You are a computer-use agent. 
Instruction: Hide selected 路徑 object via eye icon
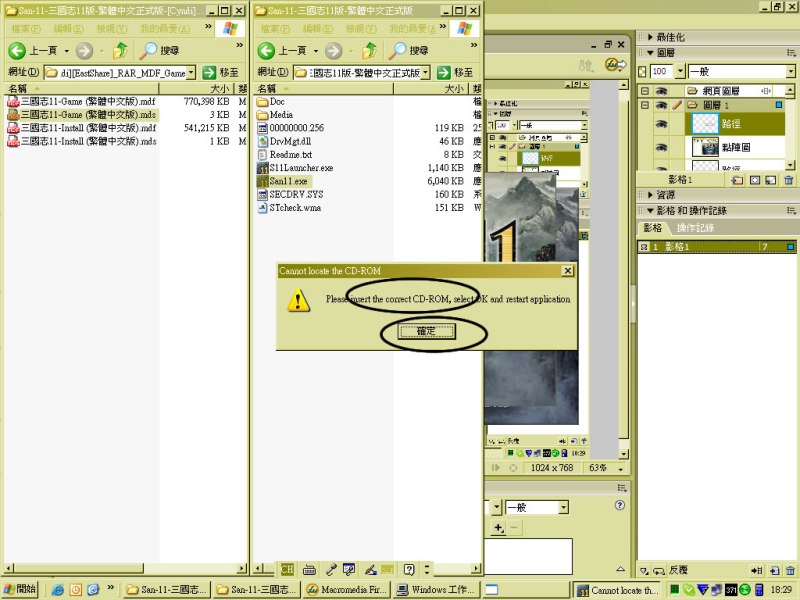point(661,123)
